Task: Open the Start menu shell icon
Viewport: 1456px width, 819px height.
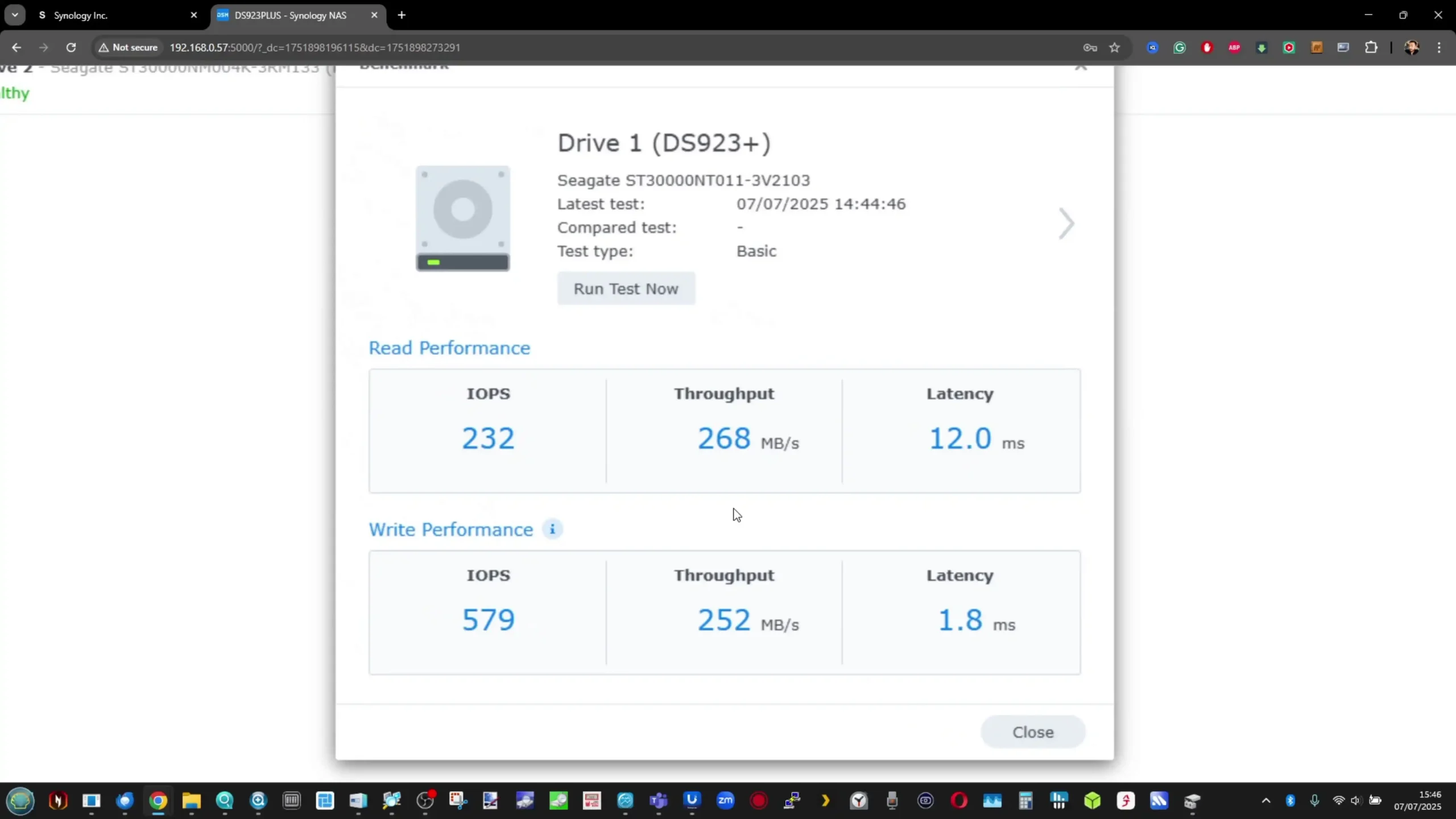Action: pyautogui.click(x=21, y=801)
